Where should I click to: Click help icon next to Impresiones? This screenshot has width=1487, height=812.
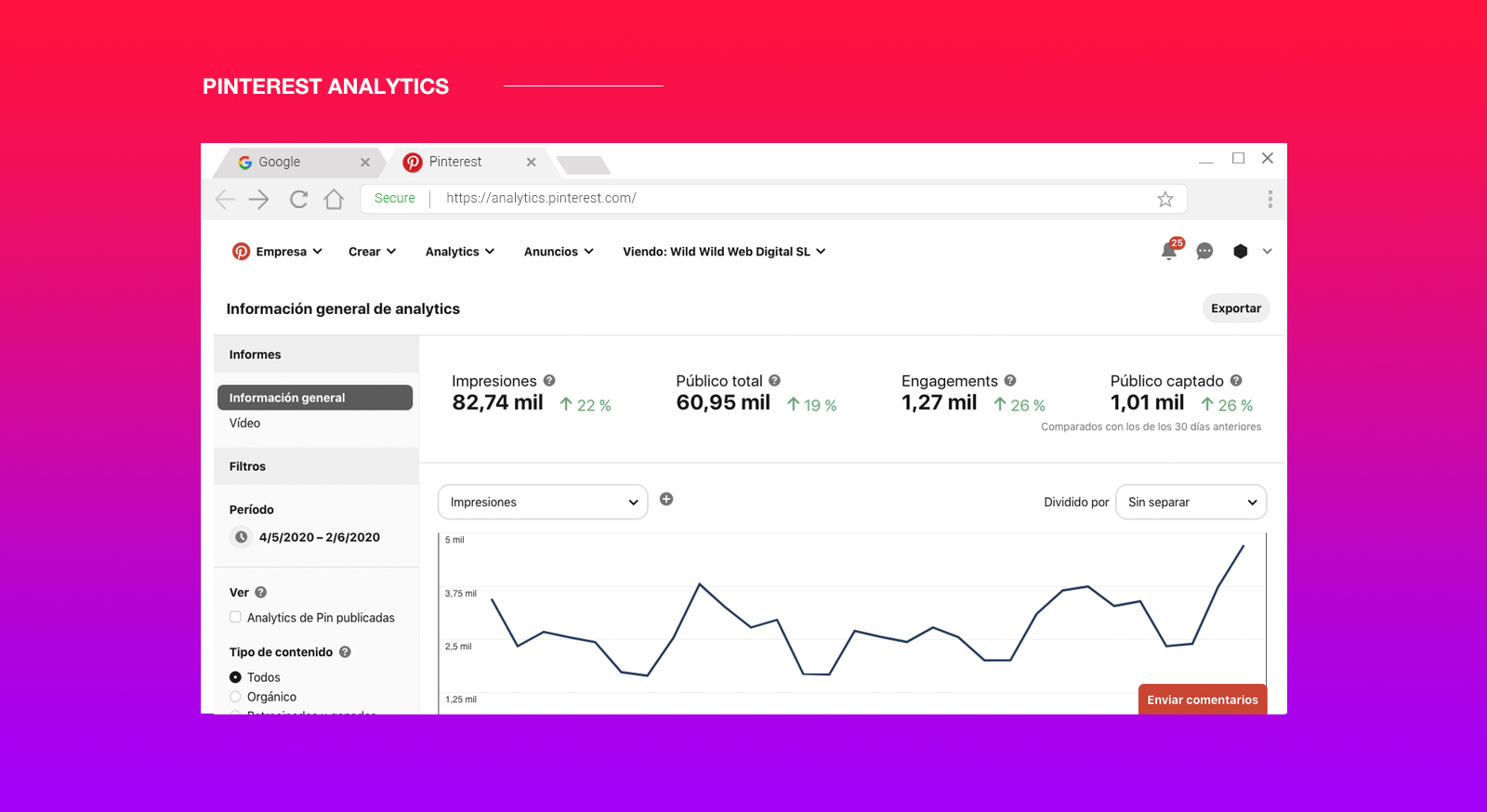click(549, 381)
